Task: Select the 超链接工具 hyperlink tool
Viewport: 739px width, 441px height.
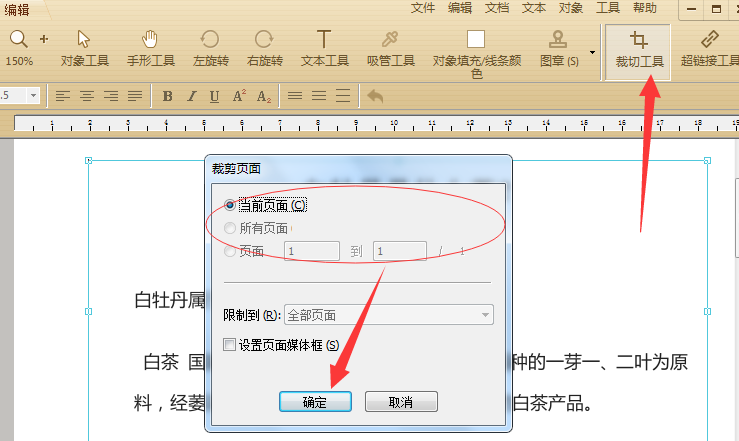Action: 709,48
